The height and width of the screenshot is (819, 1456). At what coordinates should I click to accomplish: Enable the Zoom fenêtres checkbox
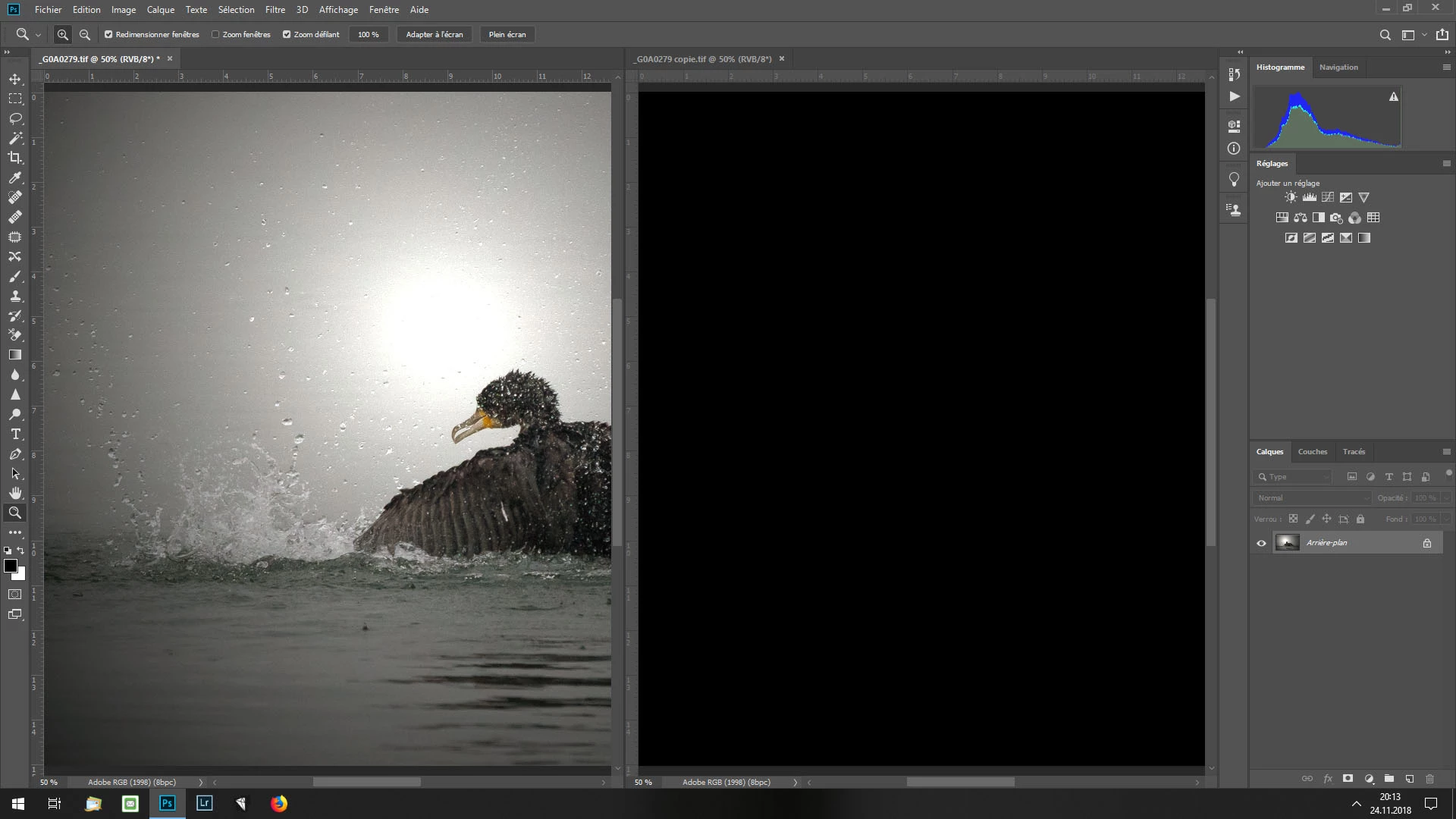[x=215, y=35]
